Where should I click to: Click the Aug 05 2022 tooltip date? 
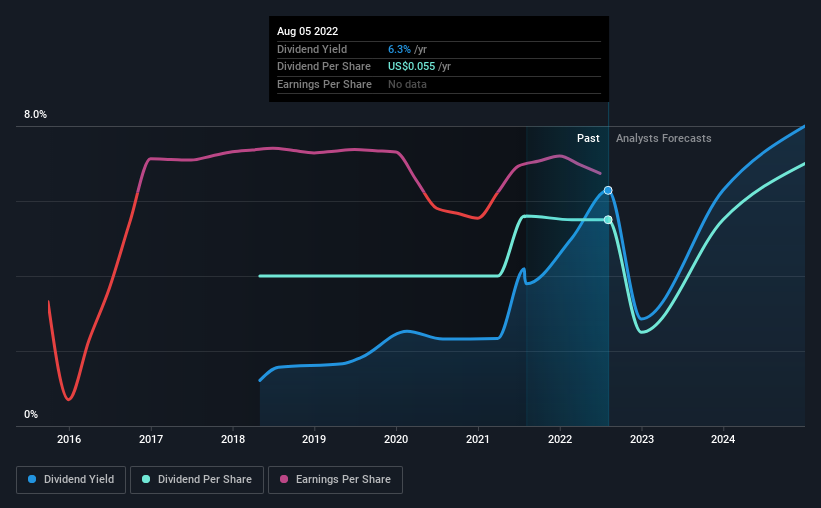pyautogui.click(x=308, y=31)
